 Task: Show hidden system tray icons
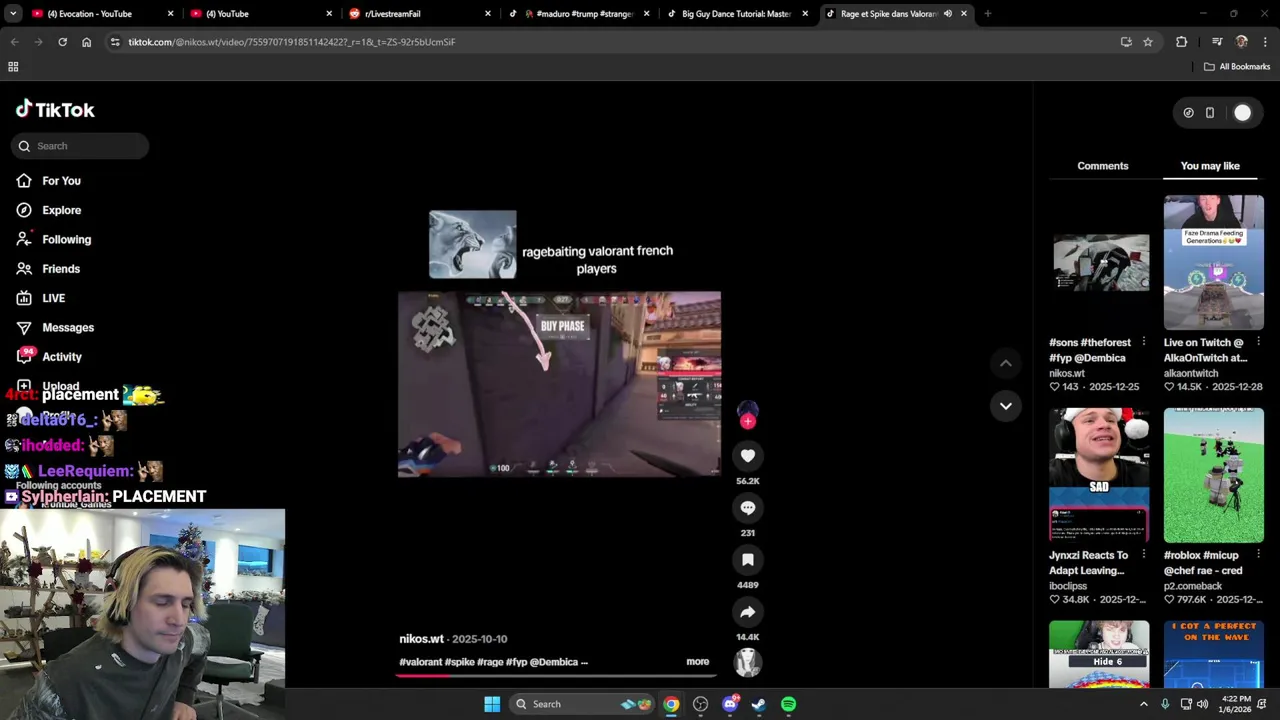click(1144, 704)
